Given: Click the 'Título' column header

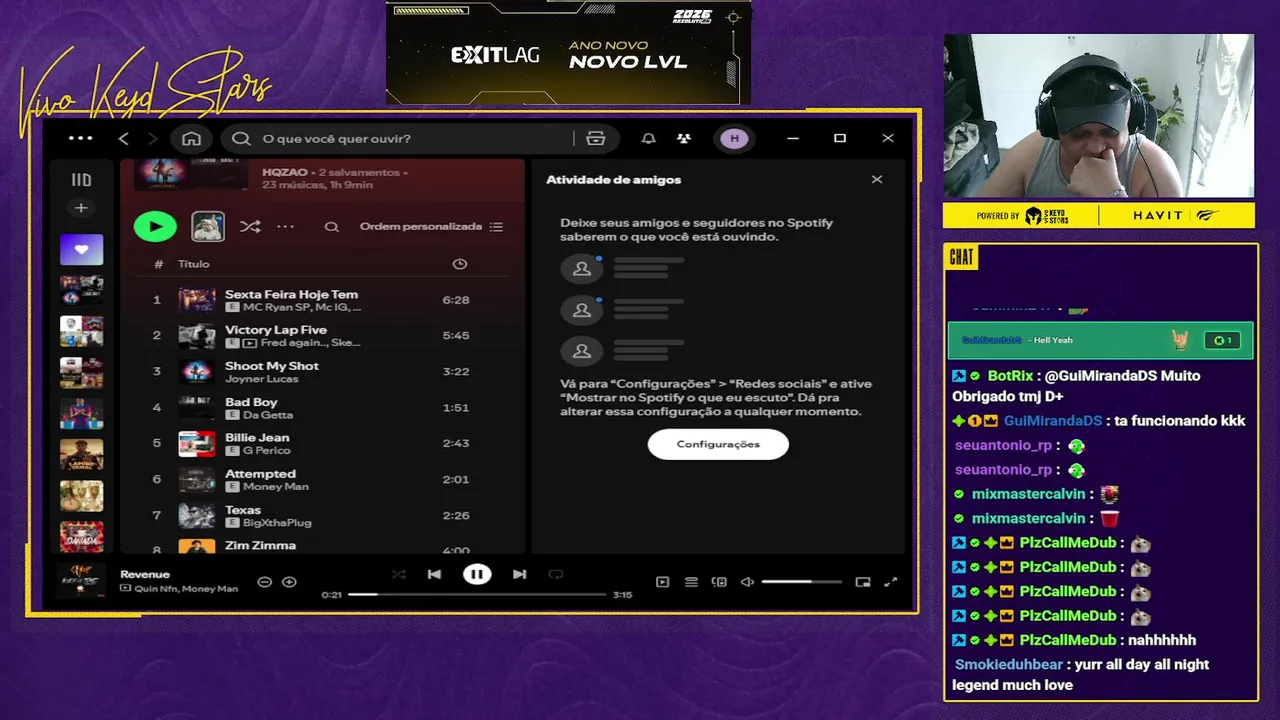Looking at the screenshot, I should coord(194,264).
